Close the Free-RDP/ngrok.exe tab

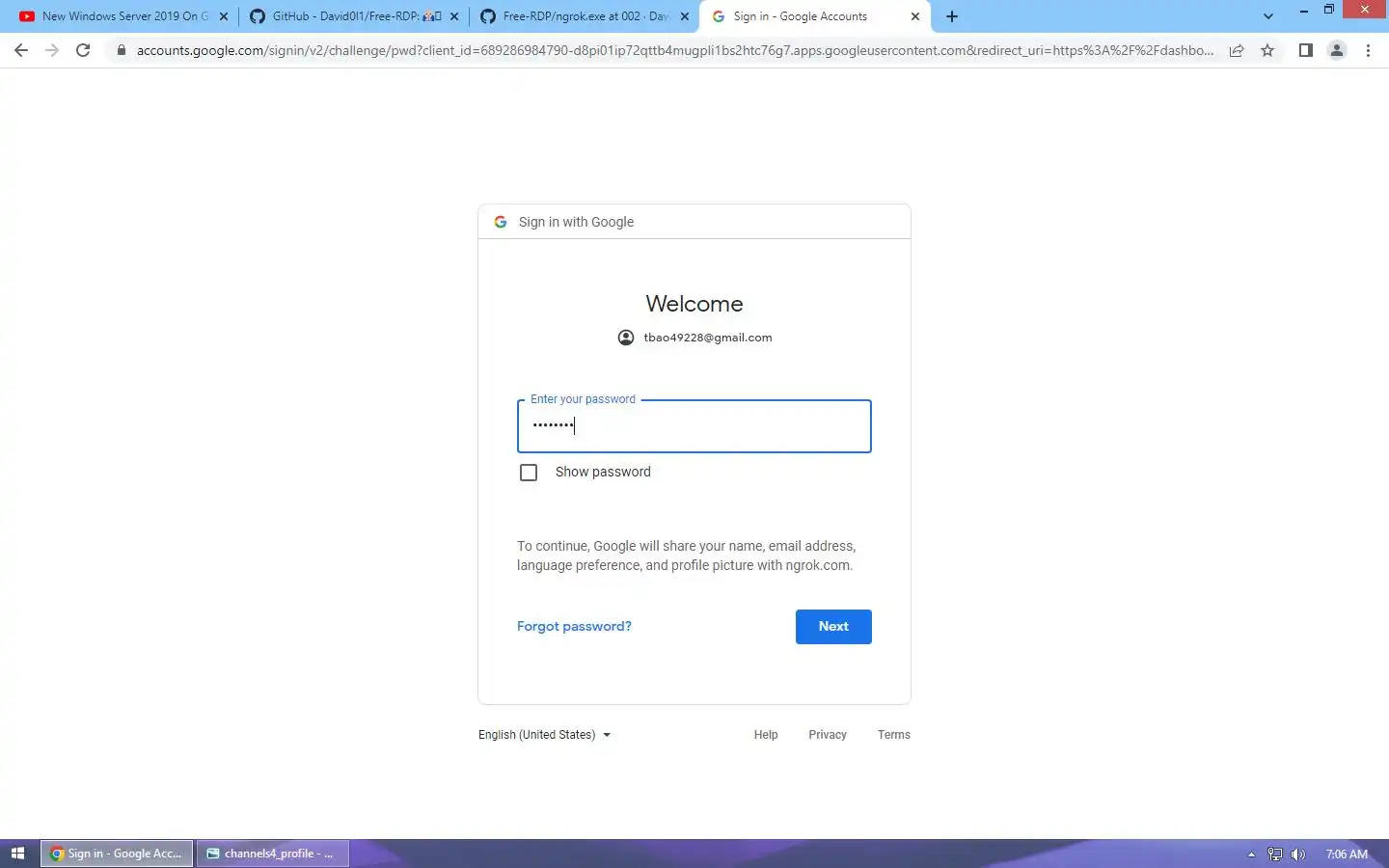pyautogui.click(x=685, y=16)
